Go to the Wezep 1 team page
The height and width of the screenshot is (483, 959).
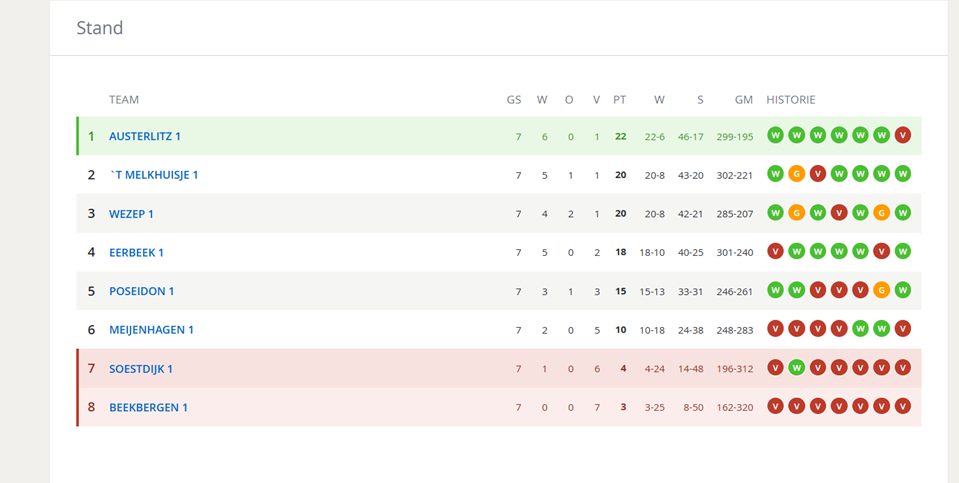(x=131, y=213)
